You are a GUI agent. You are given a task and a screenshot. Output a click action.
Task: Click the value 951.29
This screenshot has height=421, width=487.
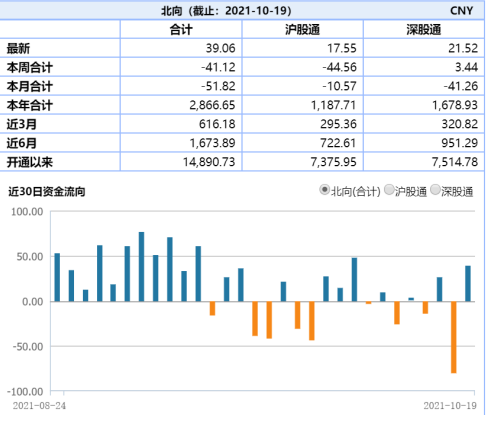coord(460,143)
